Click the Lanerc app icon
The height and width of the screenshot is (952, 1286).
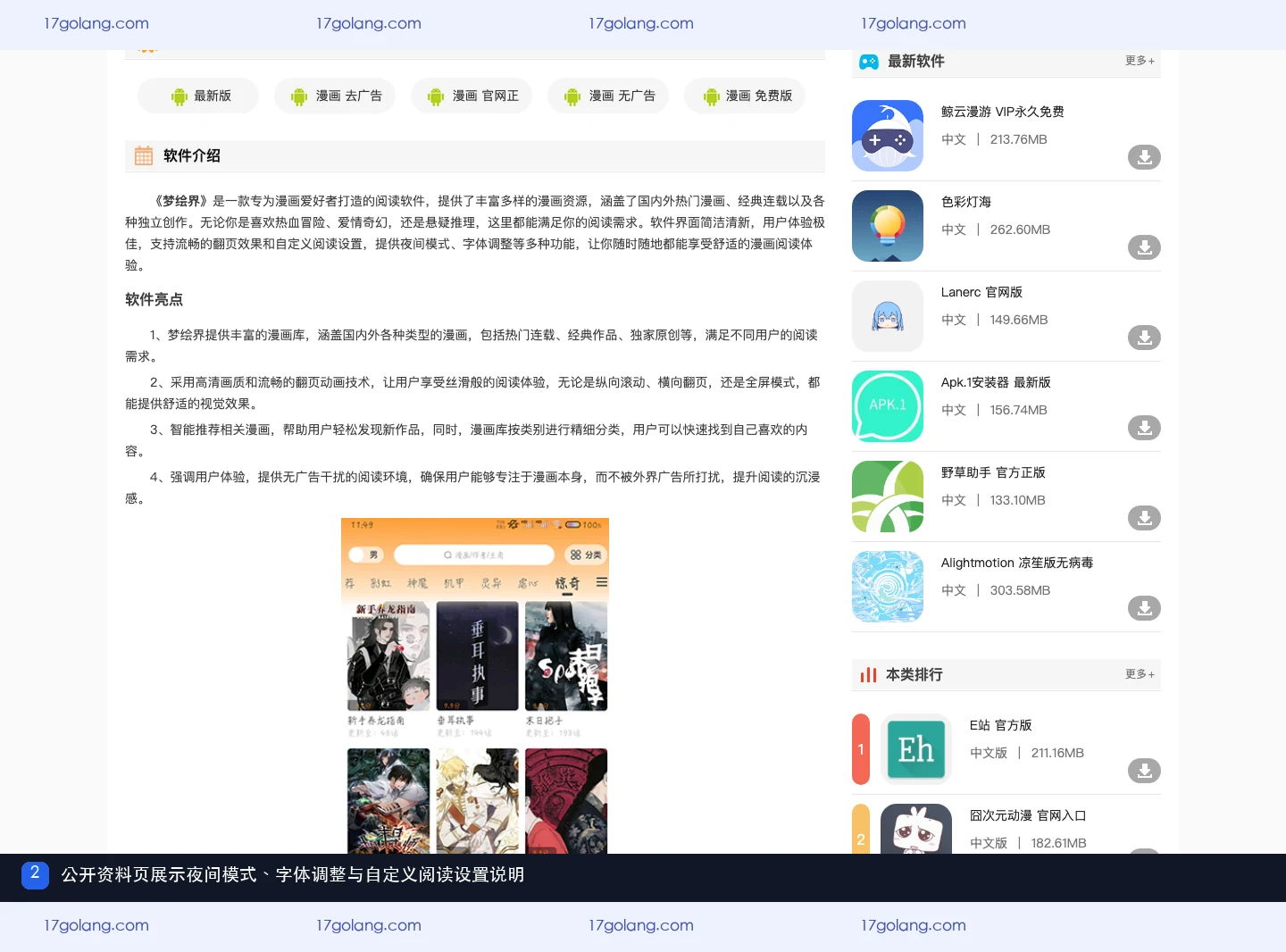(888, 316)
